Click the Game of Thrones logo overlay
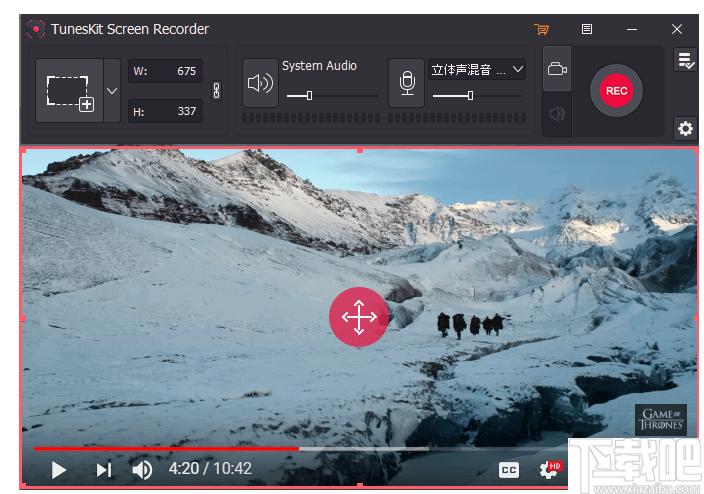 click(661, 420)
